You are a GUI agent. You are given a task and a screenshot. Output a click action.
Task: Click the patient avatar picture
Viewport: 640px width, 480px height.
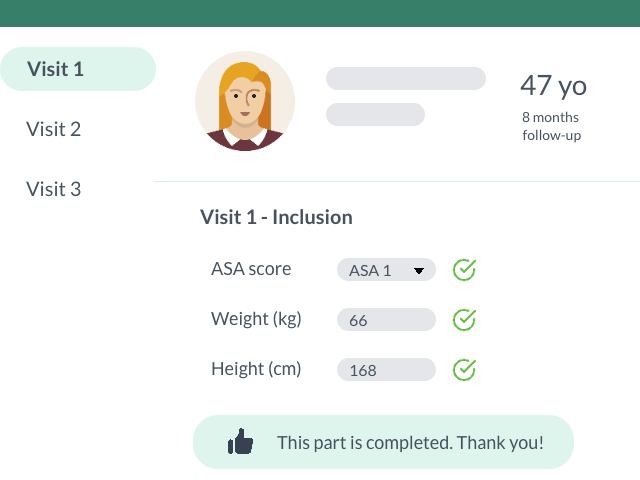tap(245, 101)
